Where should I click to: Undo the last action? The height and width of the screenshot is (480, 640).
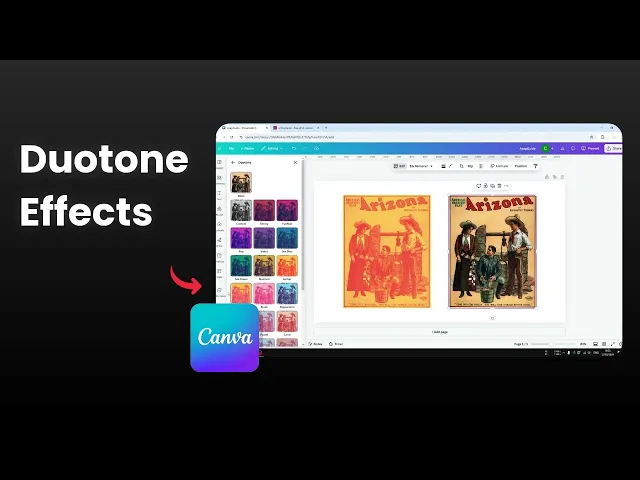click(293, 149)
